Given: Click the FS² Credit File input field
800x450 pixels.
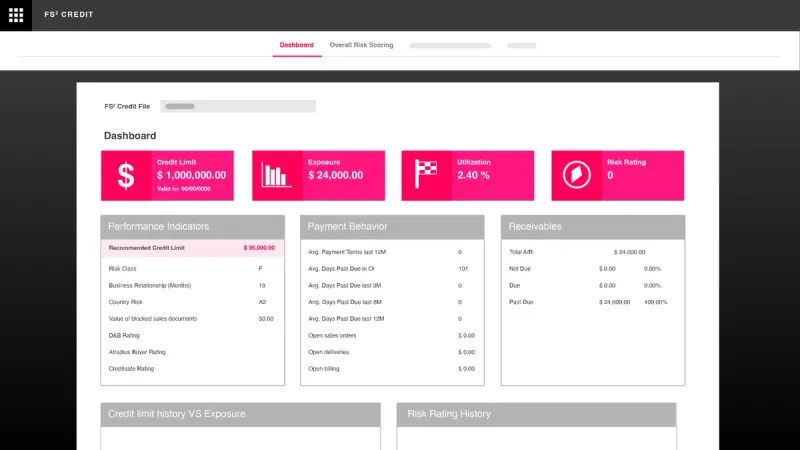Looking at the screenshot, I should pyautogui.click(x=238, y=106).
